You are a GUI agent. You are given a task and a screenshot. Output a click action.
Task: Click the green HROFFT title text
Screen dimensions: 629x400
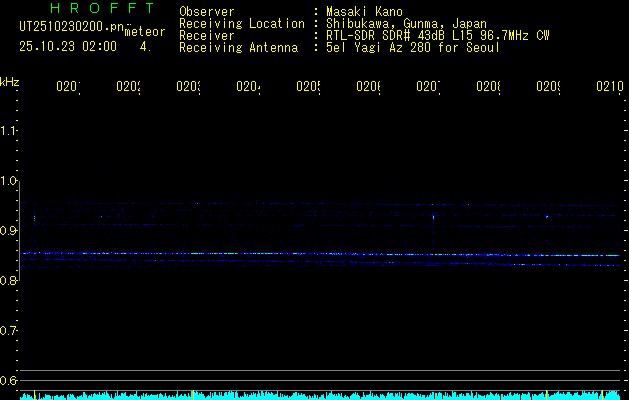click(102, 8)
